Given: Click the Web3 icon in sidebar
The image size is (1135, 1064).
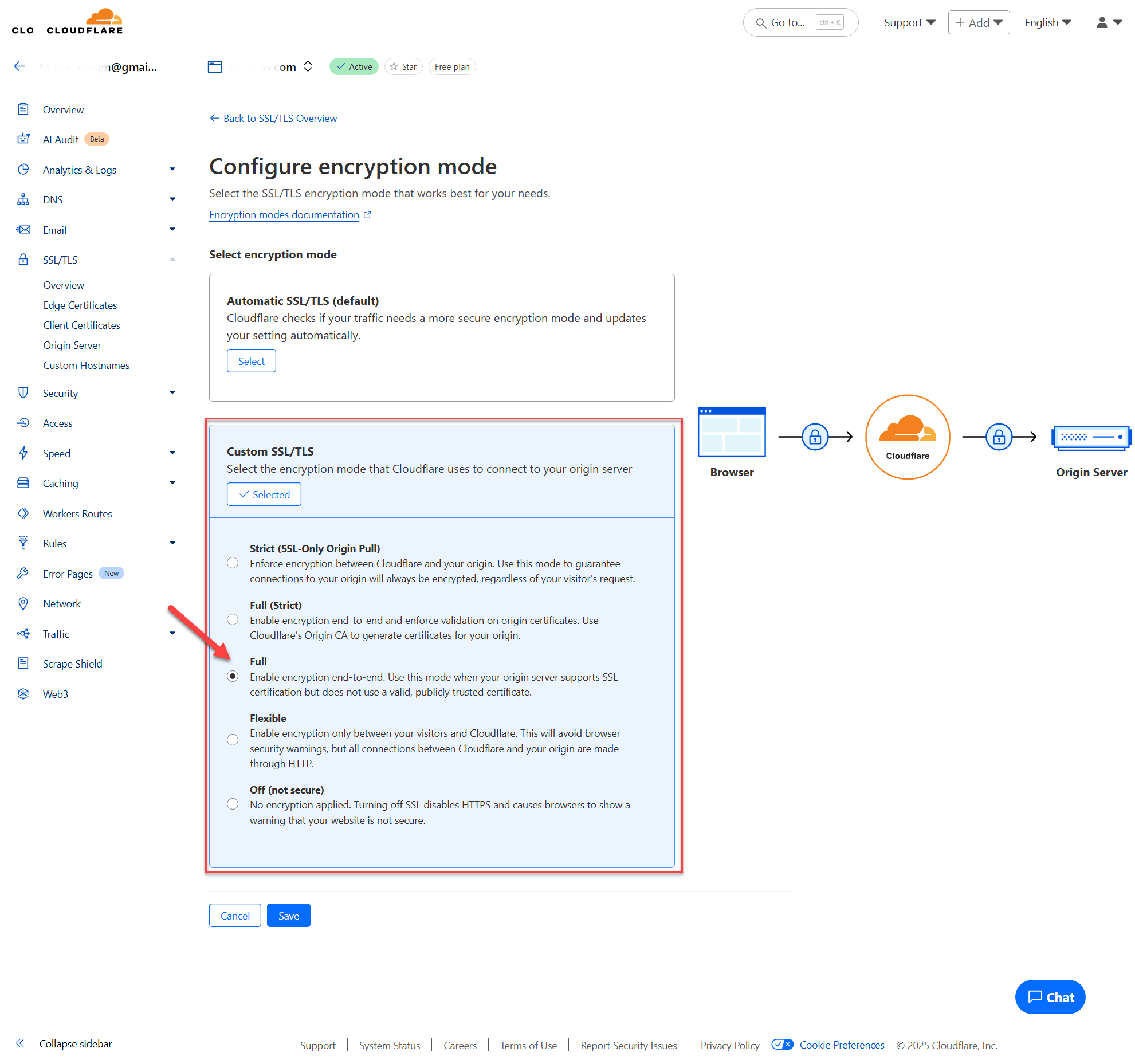Looking at the screenshot, I should (x=23, y=694).
